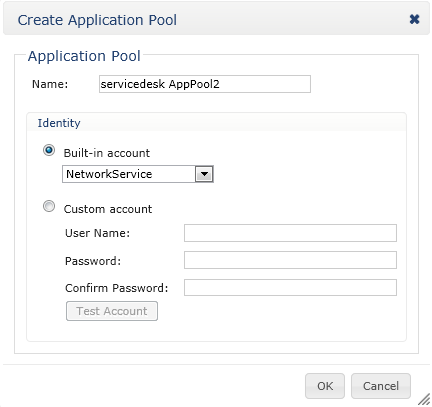This screenshot has height=407, width=432.
Task: Click inside the Password input box
Action: click(x=290, y=260)
